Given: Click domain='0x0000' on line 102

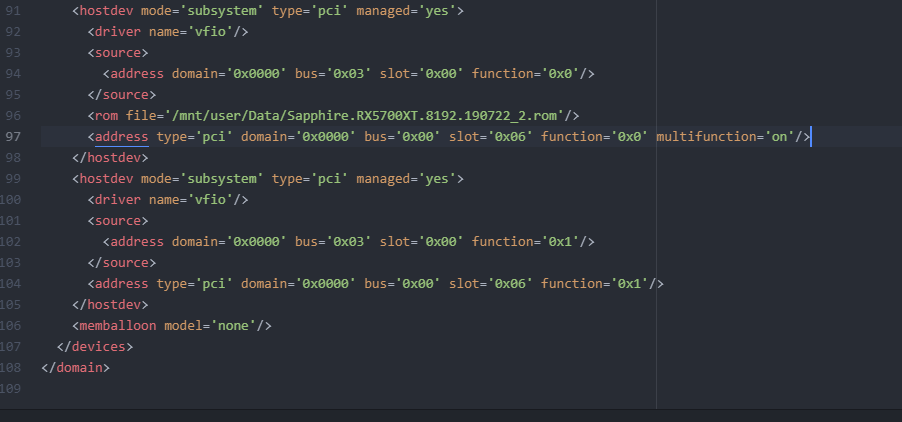Looking at the screenshot, I should click(229, 241).
